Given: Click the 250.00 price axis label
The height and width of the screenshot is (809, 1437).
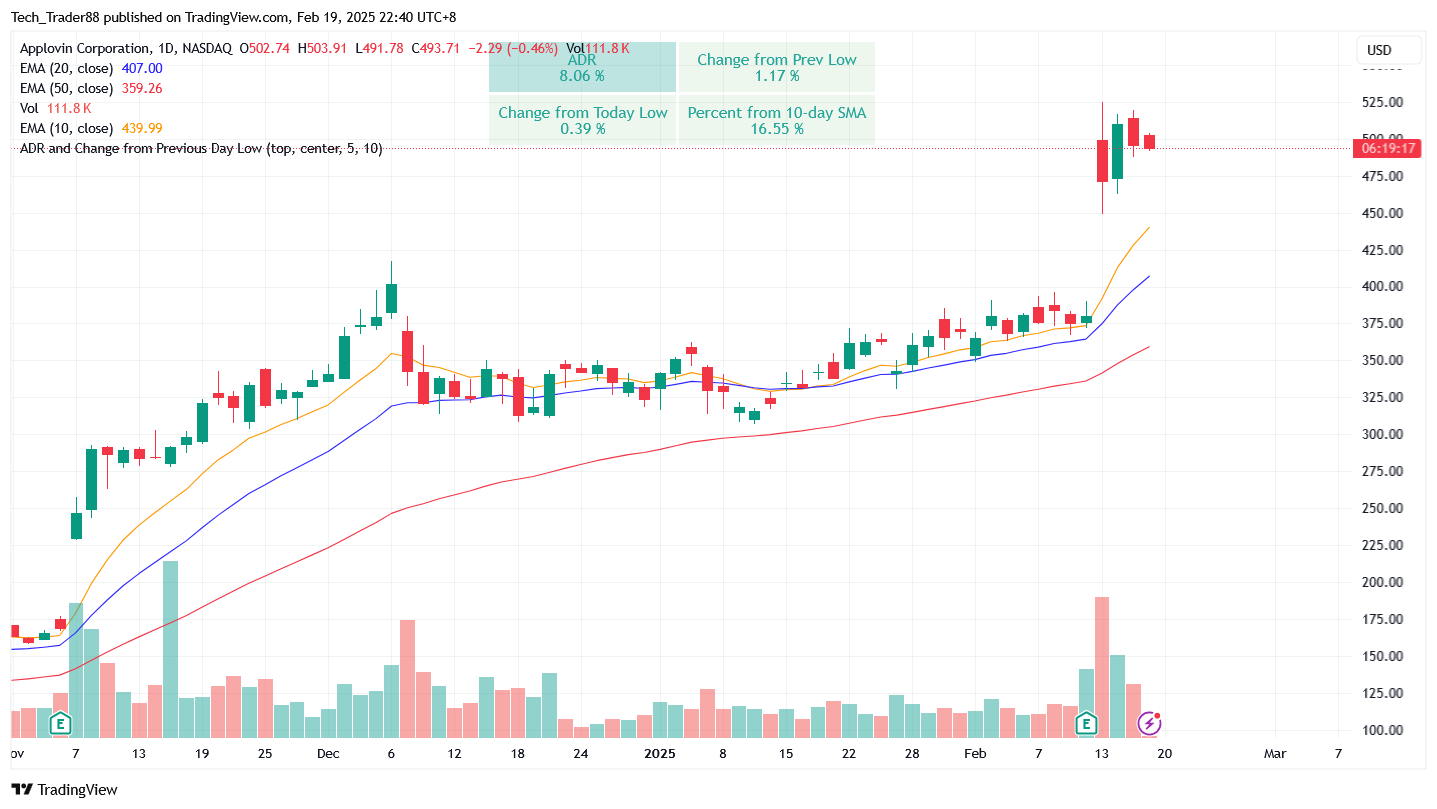Looking at the screenshot, I should tap(1381, 508).
